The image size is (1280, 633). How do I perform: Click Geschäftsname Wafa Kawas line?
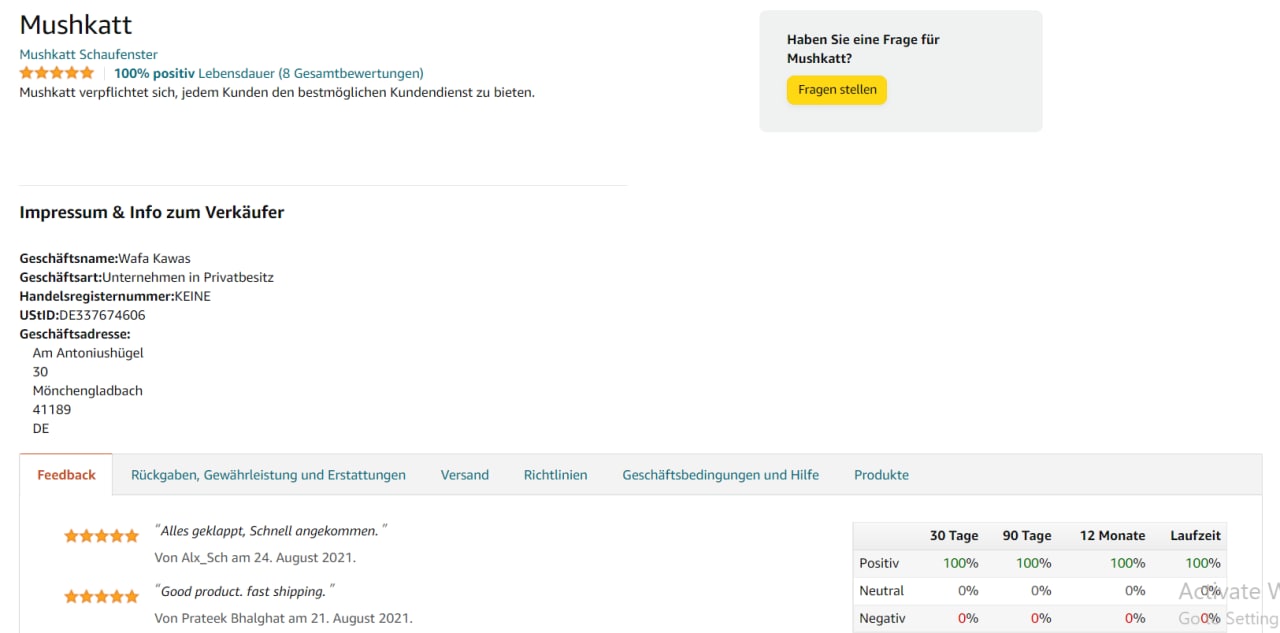tap(105, 258)
